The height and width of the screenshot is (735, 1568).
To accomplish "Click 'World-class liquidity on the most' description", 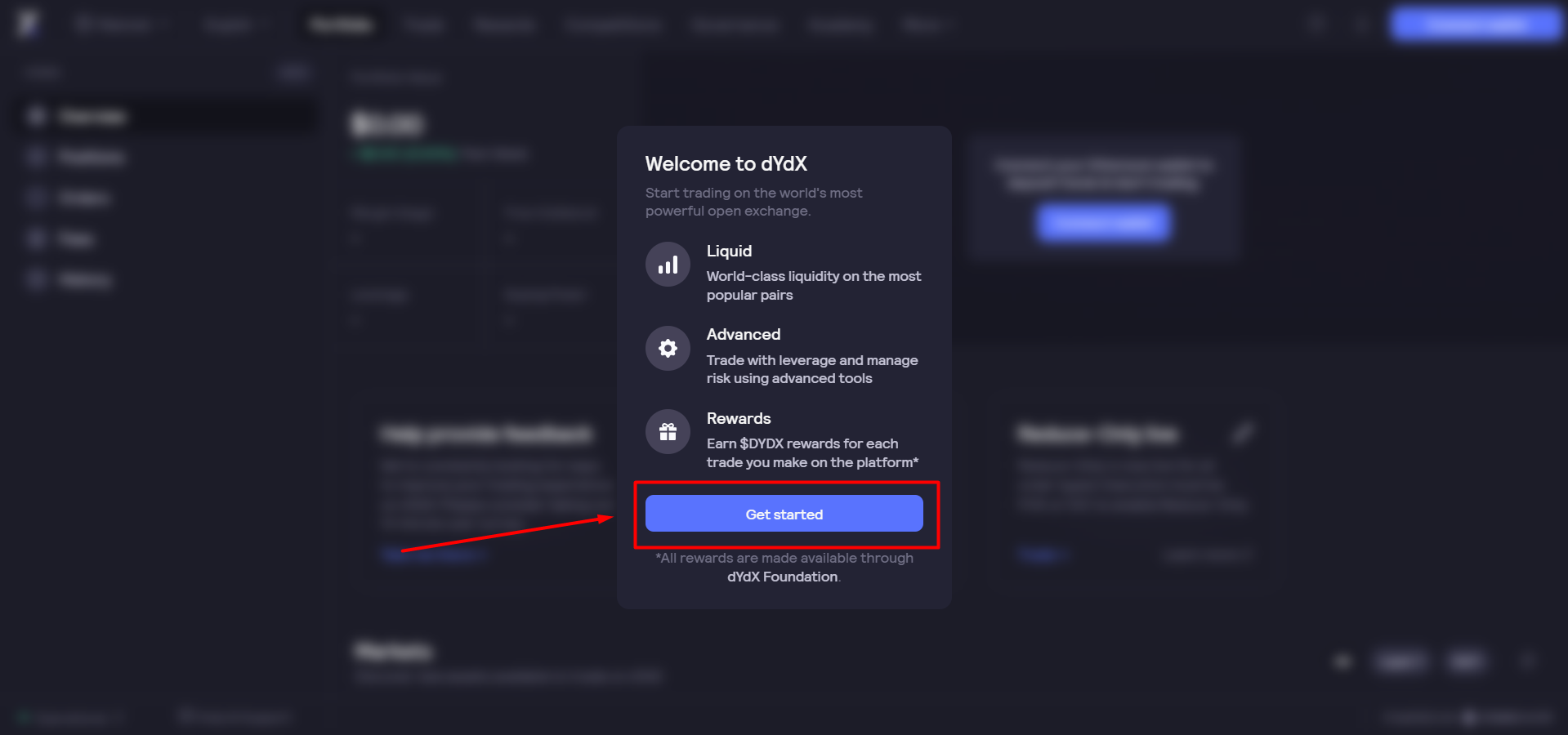I will 813,276.
